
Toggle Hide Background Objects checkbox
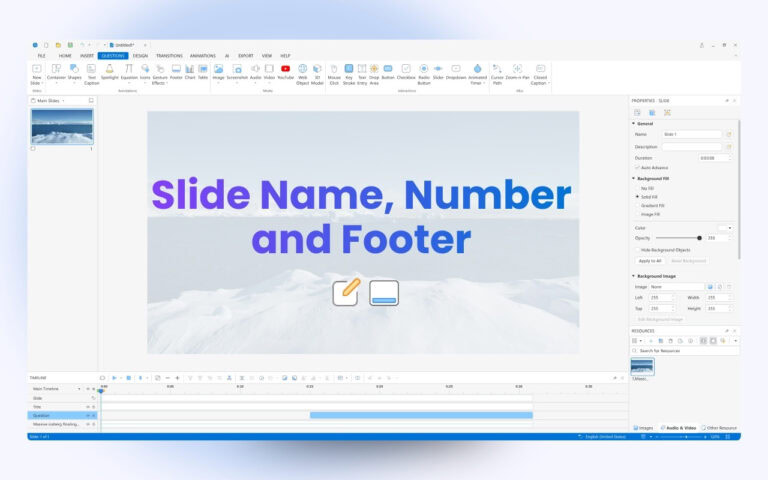tap(637, 250)
